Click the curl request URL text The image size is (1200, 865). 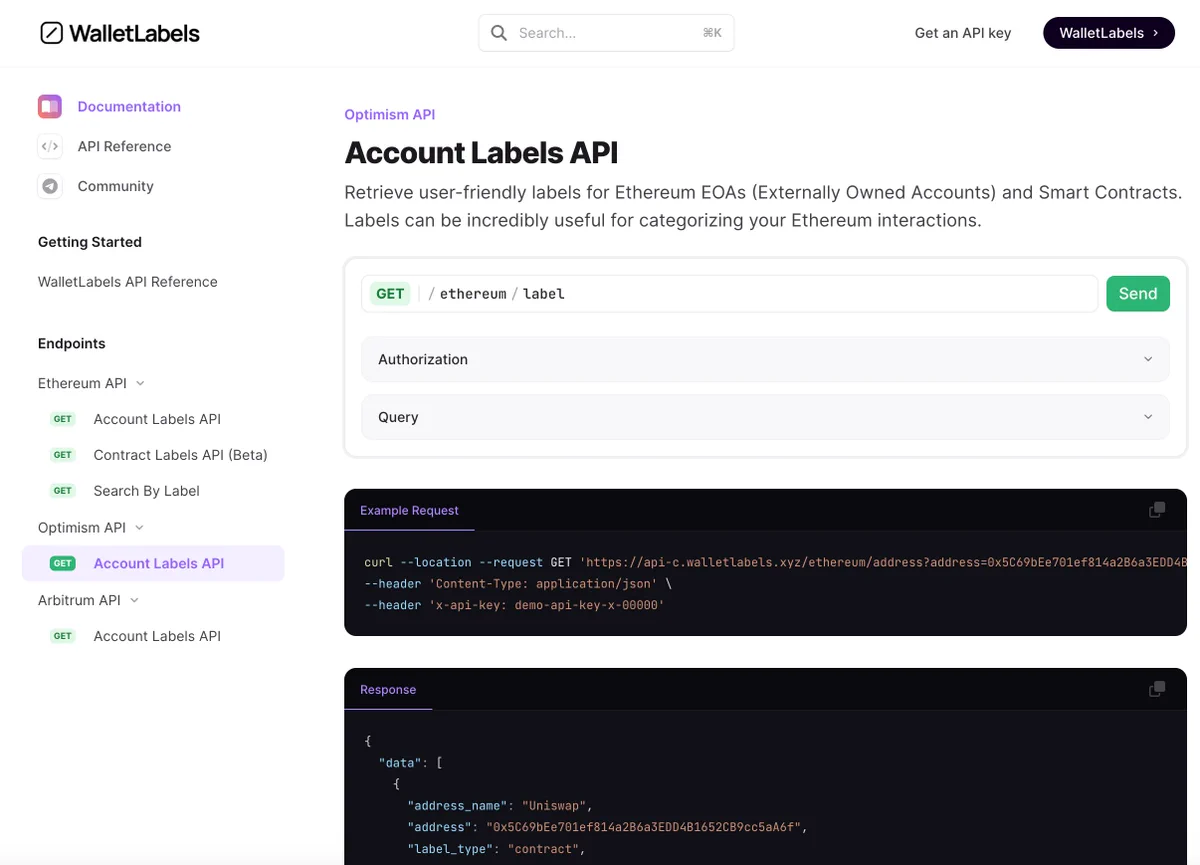click(x=883, y=562)
